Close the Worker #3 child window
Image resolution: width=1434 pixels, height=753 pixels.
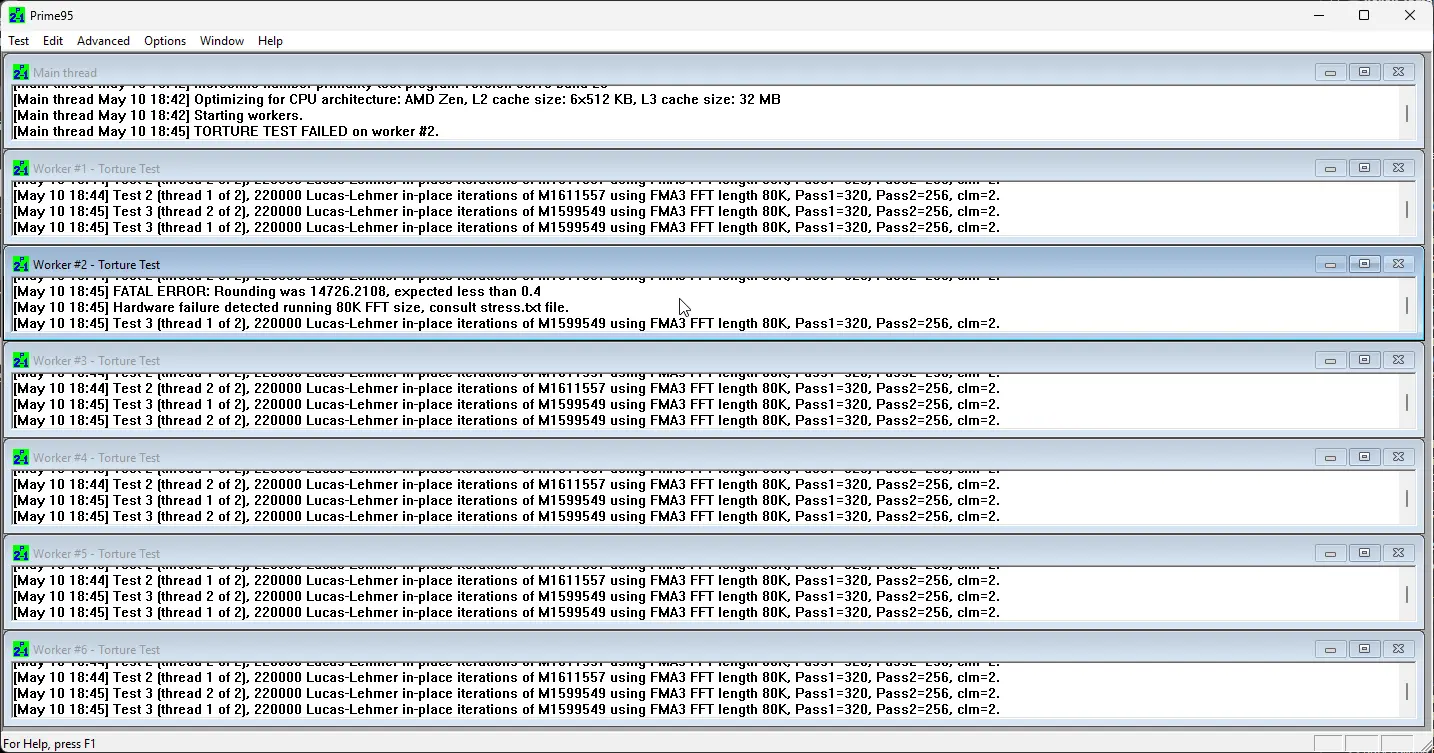(1398, 360)
